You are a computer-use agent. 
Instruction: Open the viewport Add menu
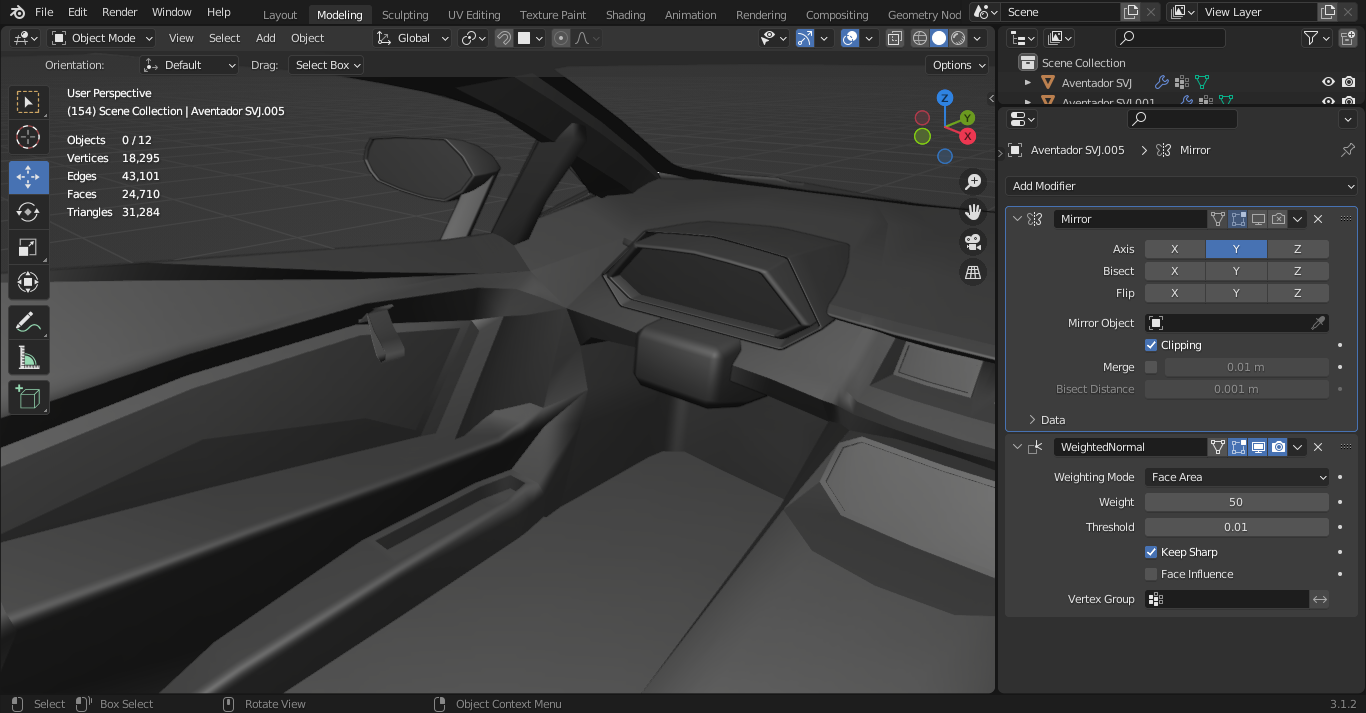[266, 38]
